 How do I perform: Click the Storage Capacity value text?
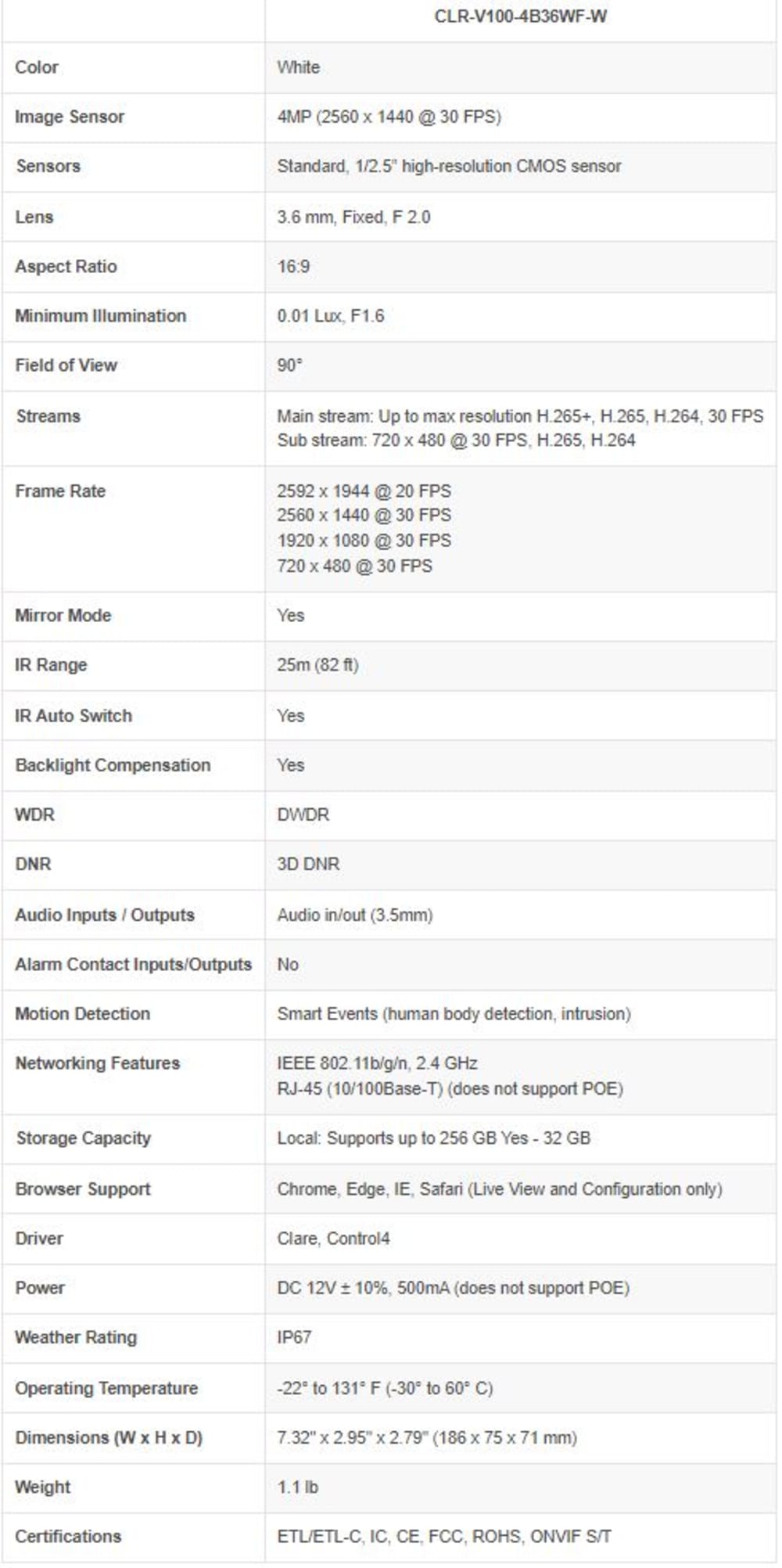(434, 1138)
